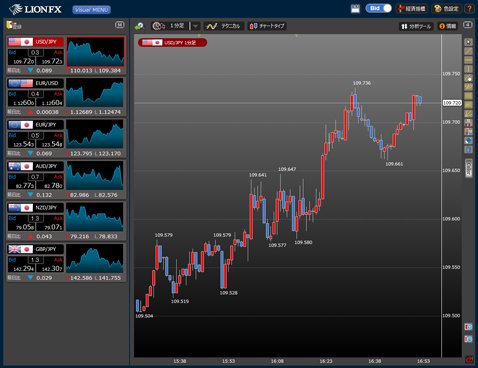This screenshot has width=478, height=368.
Task: Expand the 1-minute timeframe dropdown arrow
Action: click(x=195, y=26)
